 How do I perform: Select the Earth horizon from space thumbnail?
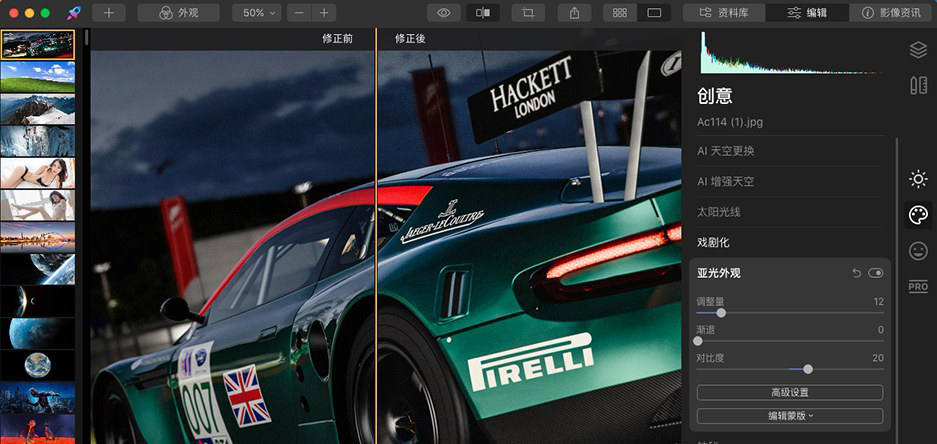click(x=38, y=269)
